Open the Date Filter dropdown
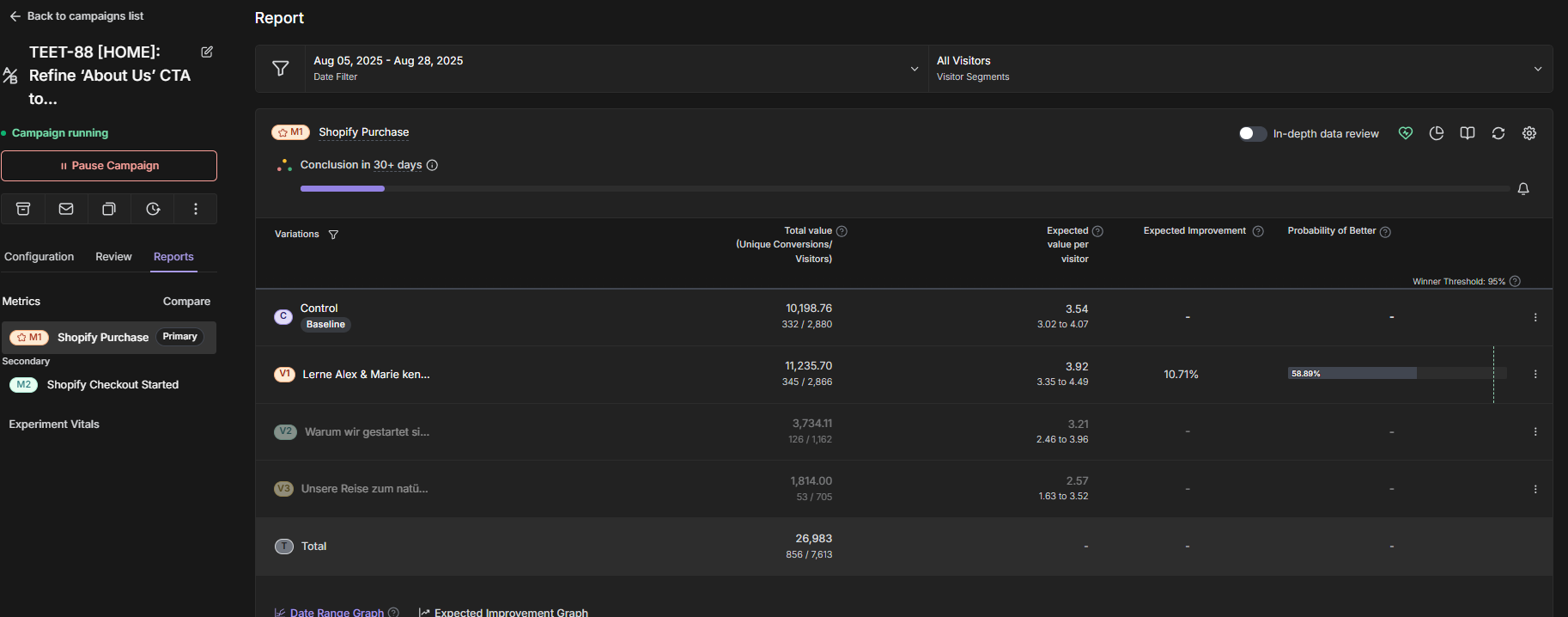Viewport: 1568px width, 617px height. 615,69
